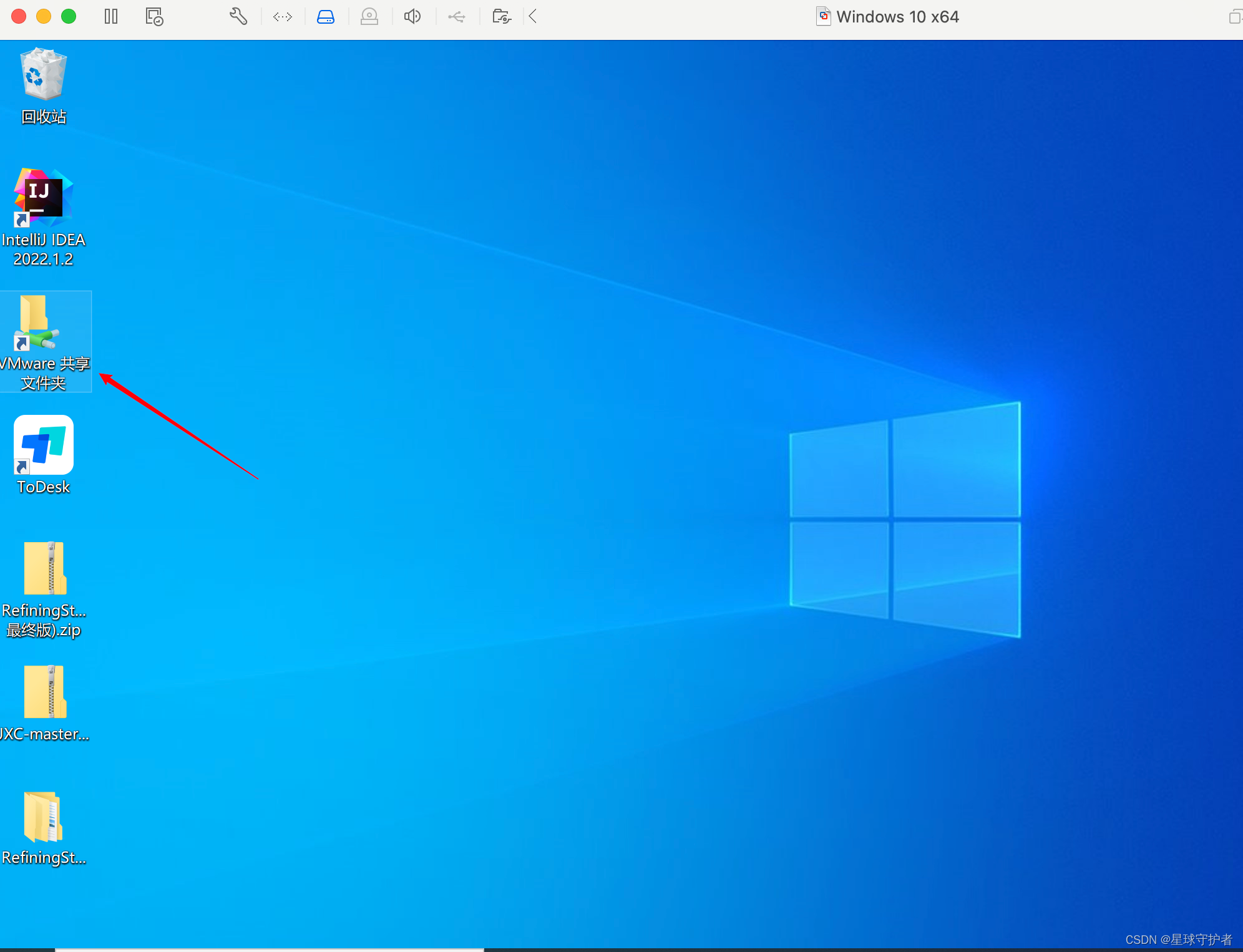Open the VM snapshot toolbar icon
The height and width of the screenshot is (952, 1243).
[x=154, y=16]
